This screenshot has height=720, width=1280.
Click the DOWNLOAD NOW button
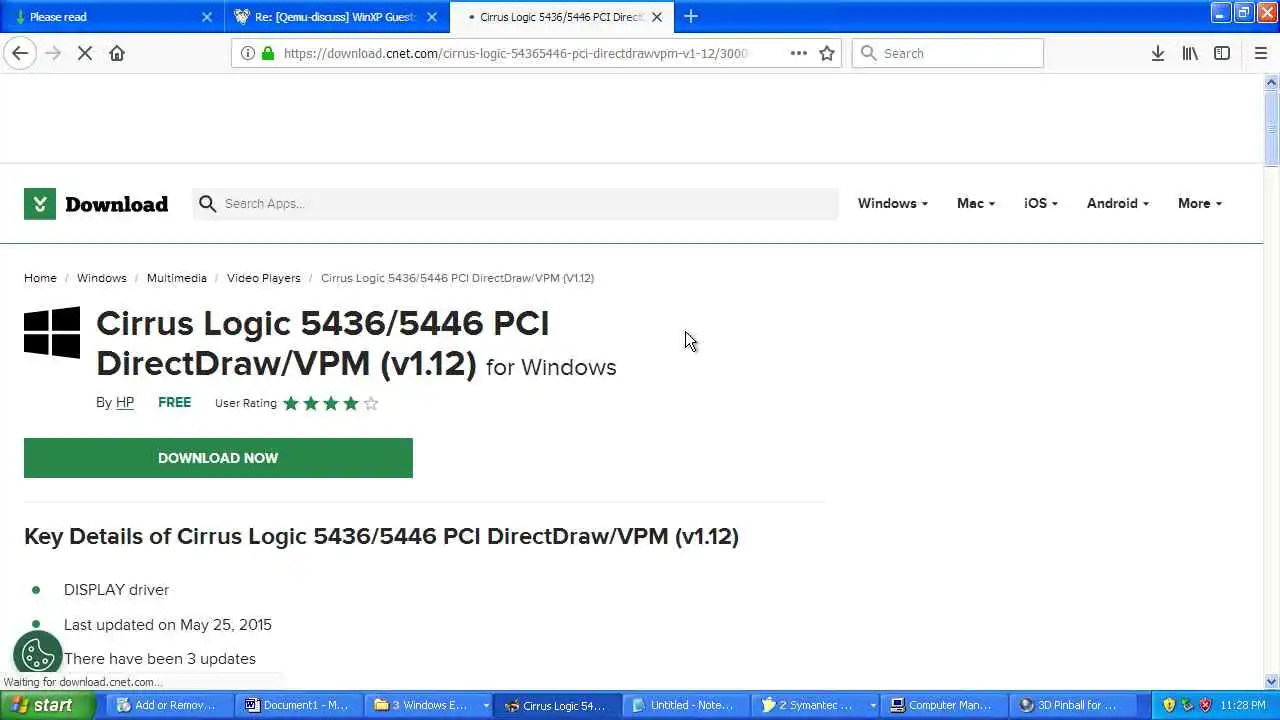tap(218, 458)
